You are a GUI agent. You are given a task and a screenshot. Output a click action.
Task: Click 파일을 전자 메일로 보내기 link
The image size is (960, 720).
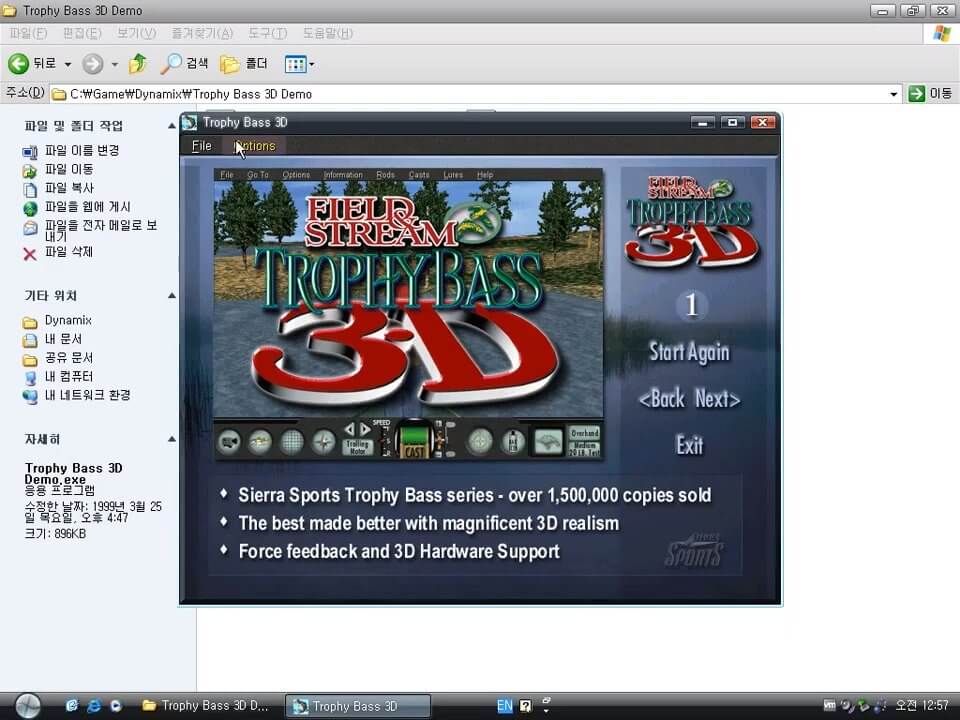pos(100,230)
